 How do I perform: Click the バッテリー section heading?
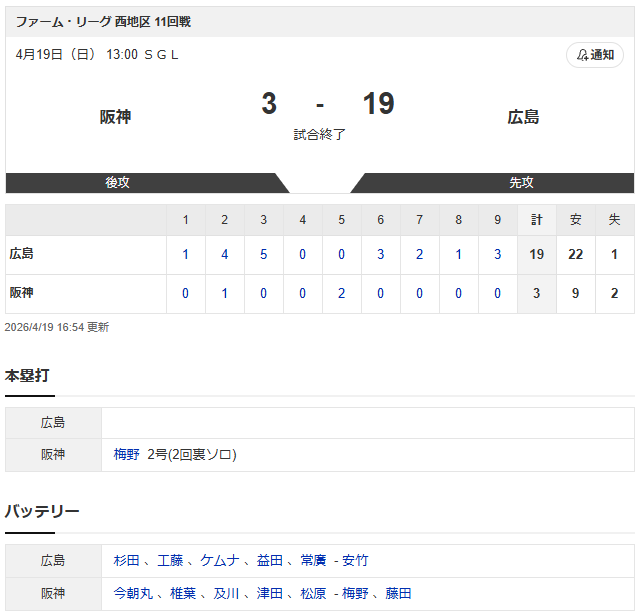pos(42,511)
